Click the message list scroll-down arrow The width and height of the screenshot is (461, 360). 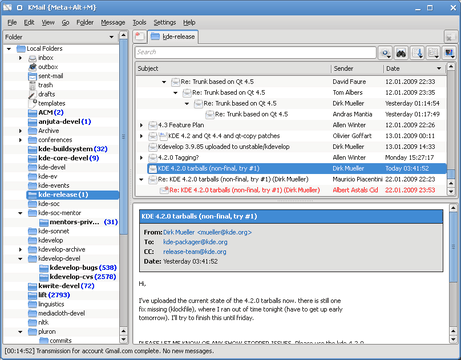[451, 192]
